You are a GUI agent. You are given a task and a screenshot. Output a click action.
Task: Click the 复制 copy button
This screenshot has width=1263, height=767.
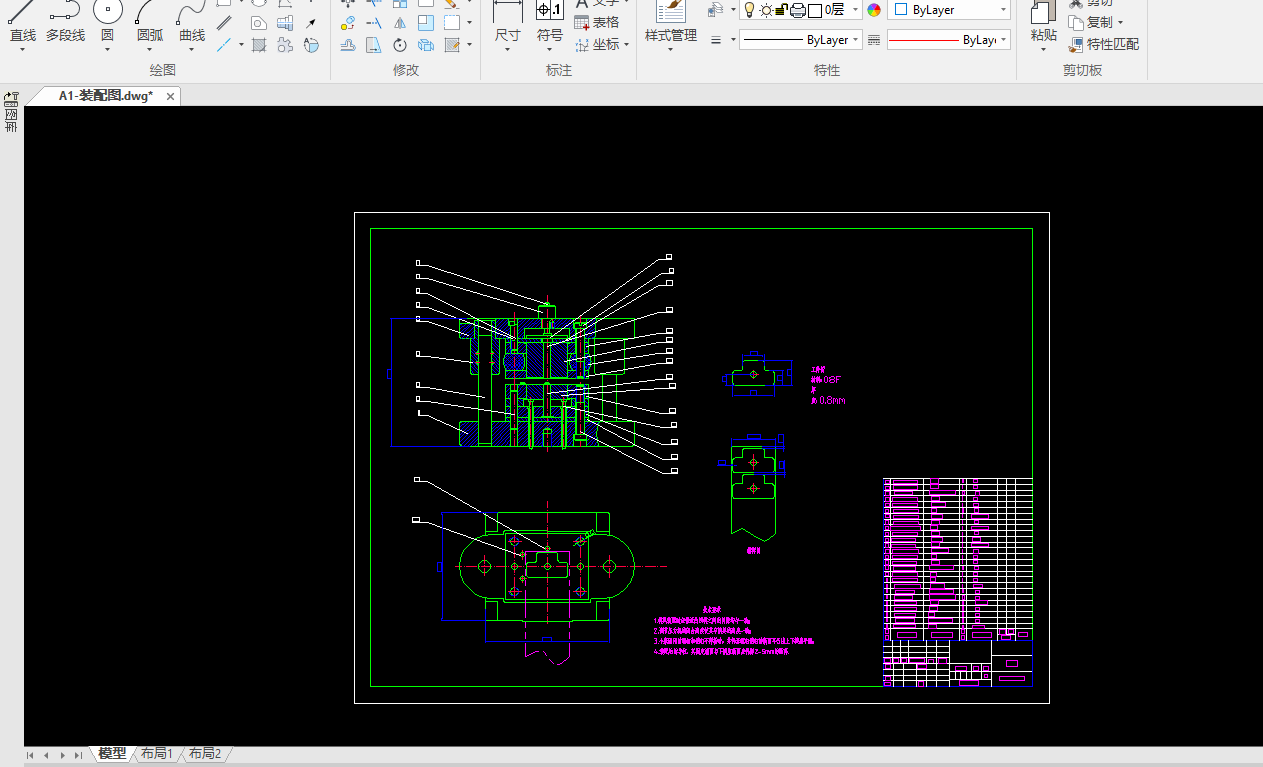coord(1096,22)
